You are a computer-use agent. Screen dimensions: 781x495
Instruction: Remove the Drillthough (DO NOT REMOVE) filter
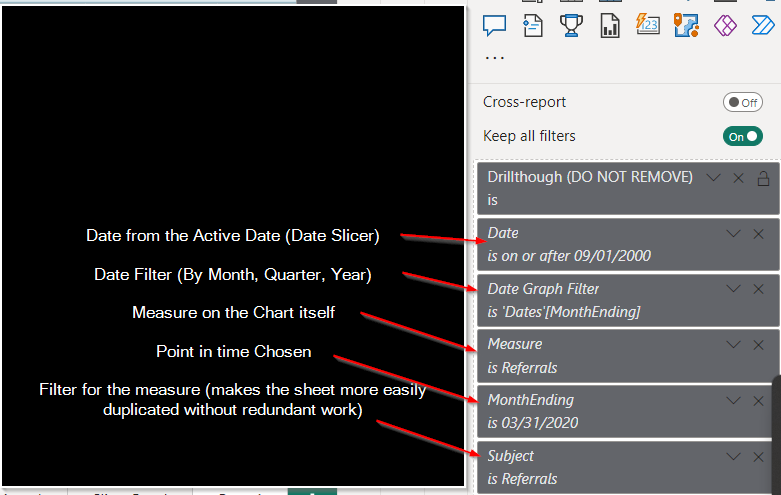(x=738, y=178)
